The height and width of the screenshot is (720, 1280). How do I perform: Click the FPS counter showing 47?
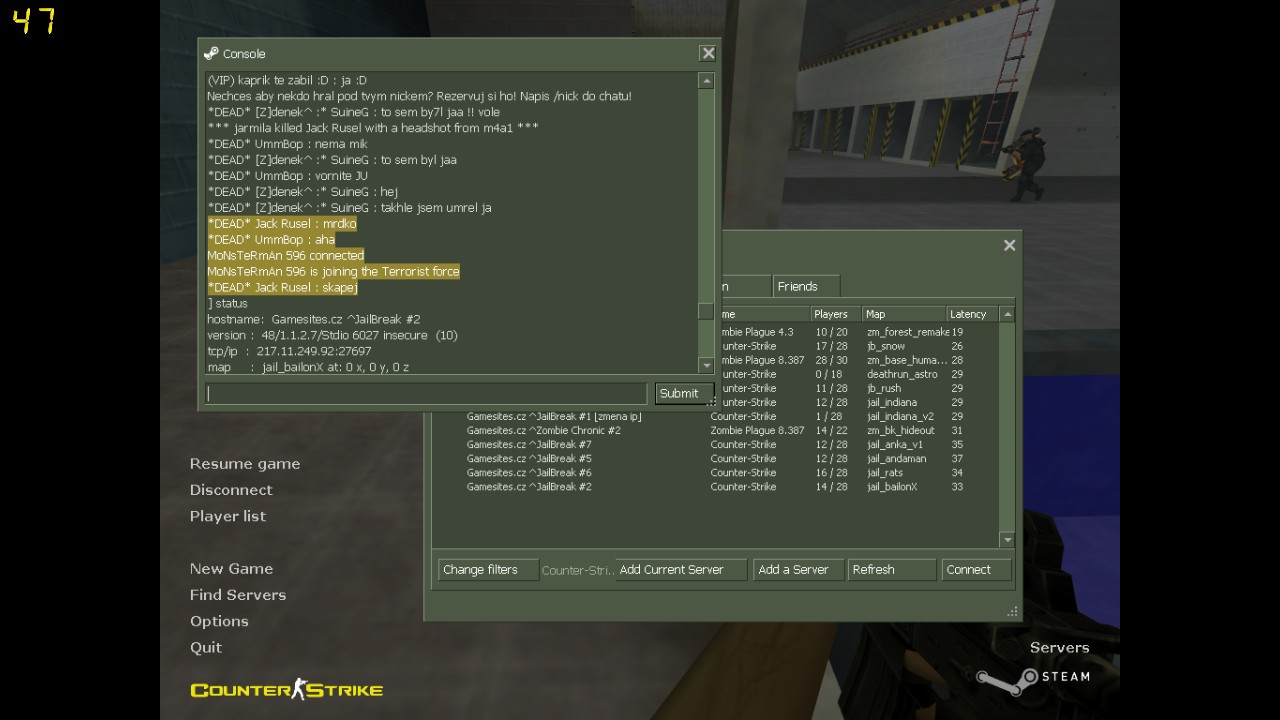(x=34, y=21)
